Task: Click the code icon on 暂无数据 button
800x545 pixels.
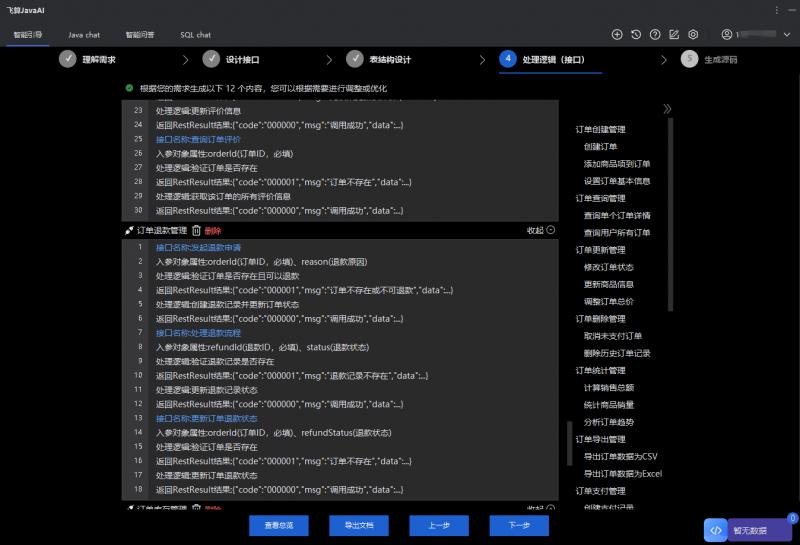Action: [x=716, y=530]
